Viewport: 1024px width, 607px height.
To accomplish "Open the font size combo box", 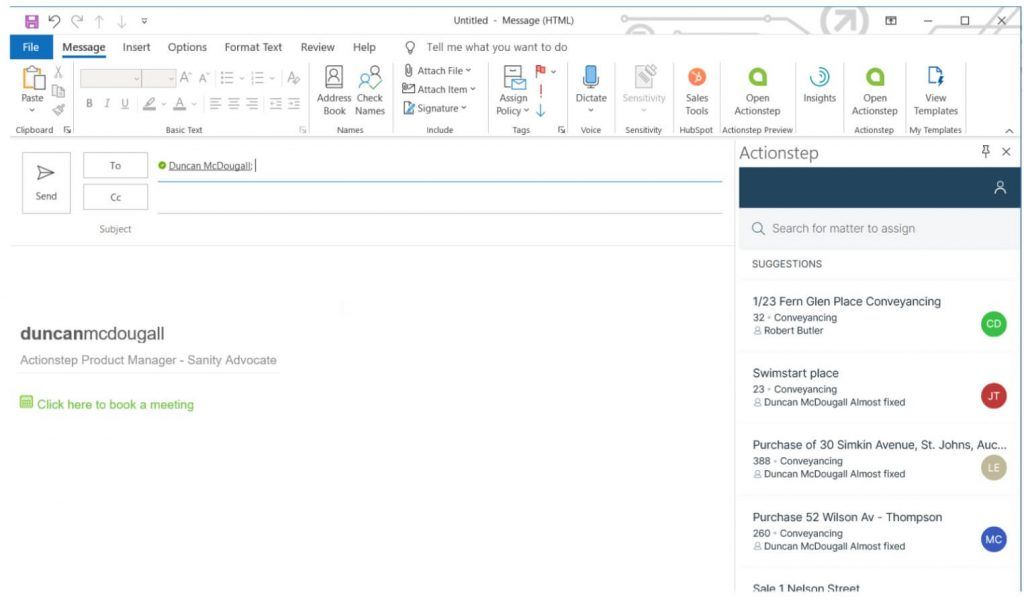I will [x=159, y=78].
